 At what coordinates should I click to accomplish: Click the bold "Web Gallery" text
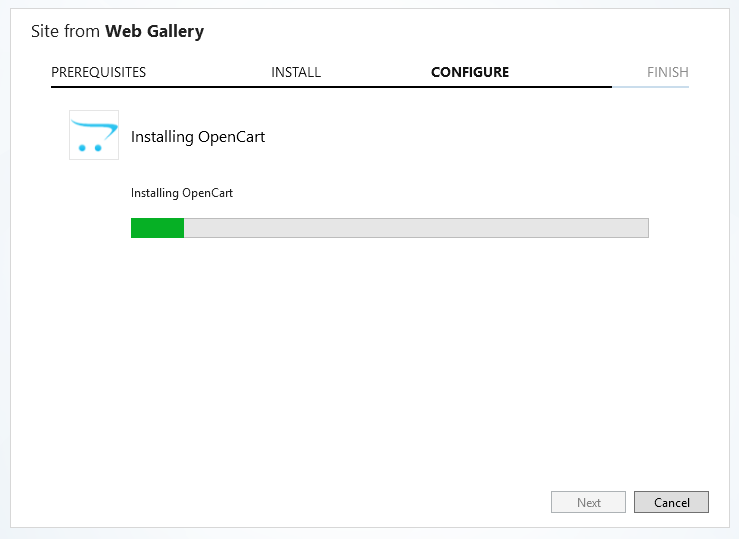click(154, 31)
